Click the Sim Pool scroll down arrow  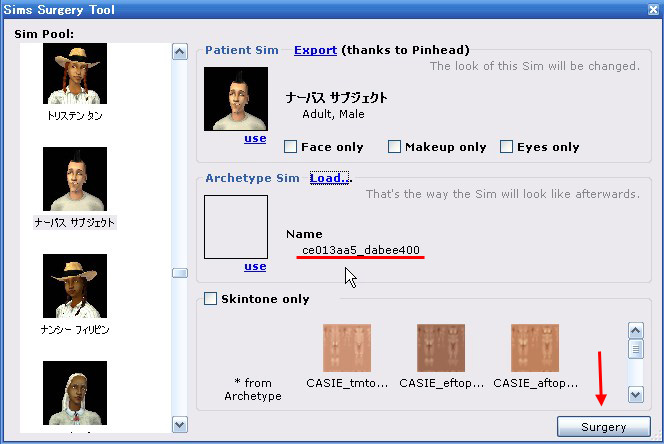(180, 425)
